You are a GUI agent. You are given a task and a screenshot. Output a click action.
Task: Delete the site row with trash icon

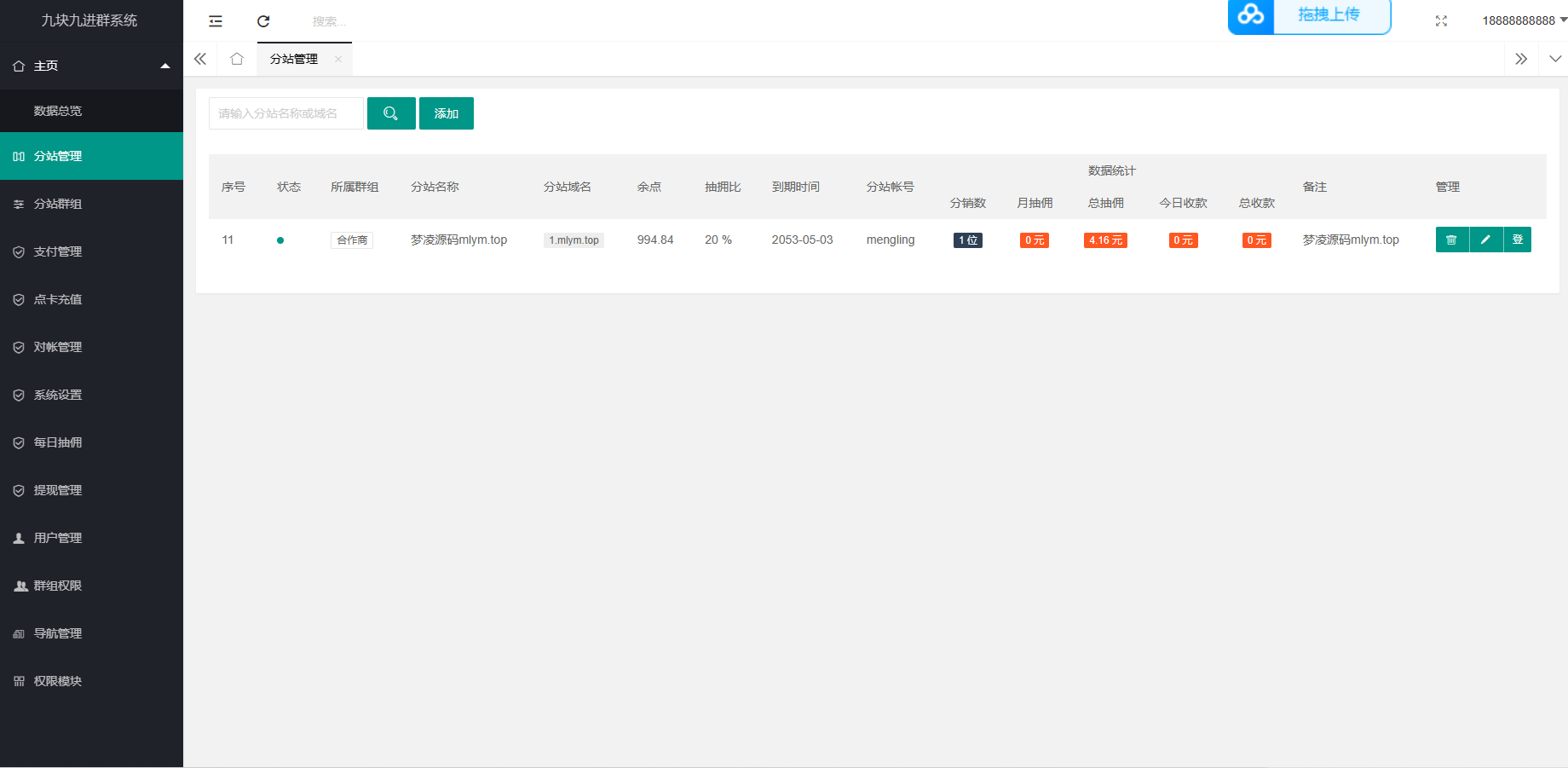pyautogui.click(x=1451, y=240)
